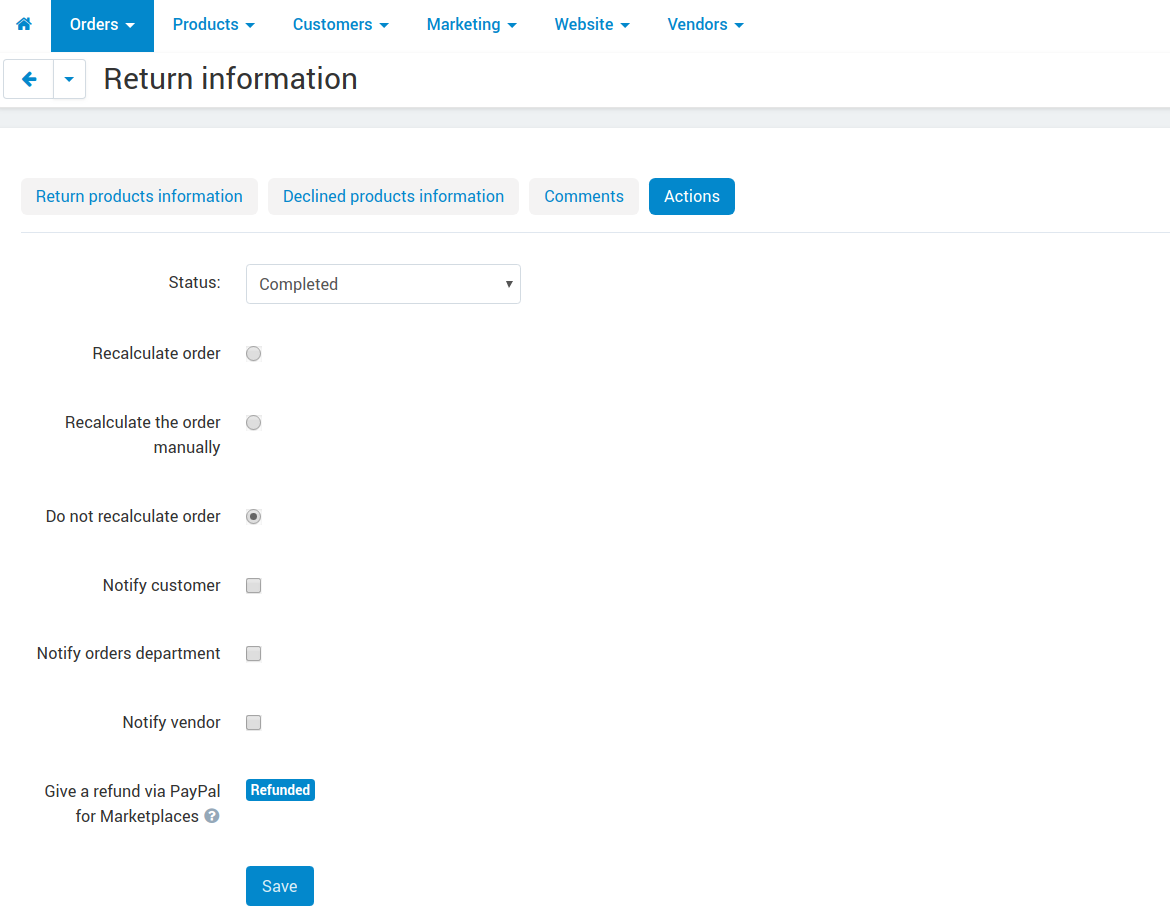Select Do not recalculate order radio
The width and height of the screenshot is (1170, 924).
click(254, 516)
